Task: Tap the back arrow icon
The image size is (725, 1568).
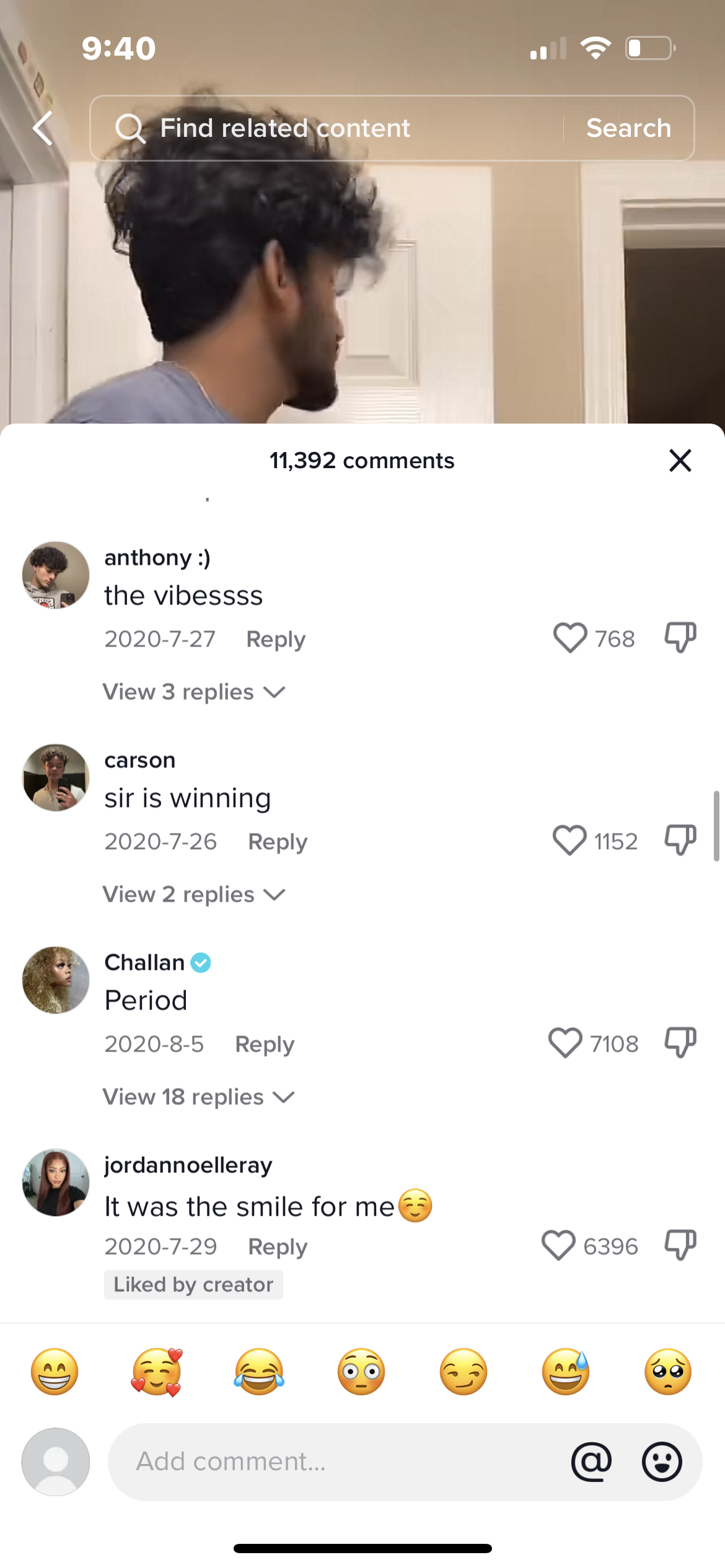Action: pos(43,129)
